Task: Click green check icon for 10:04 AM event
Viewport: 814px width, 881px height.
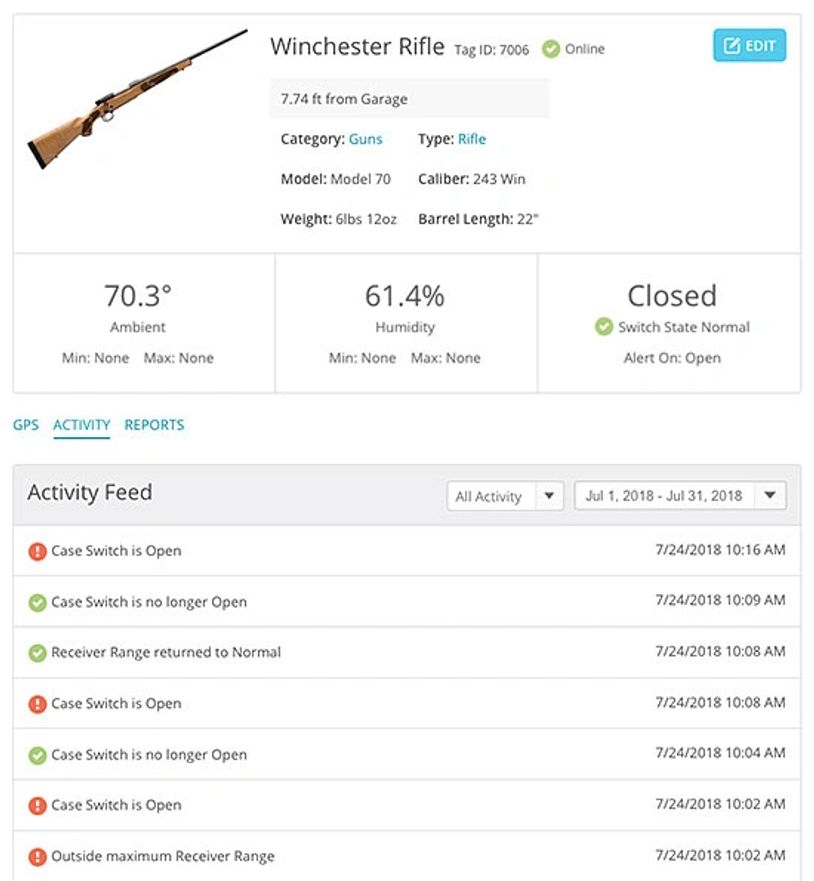Action: (x=37, y=755)
